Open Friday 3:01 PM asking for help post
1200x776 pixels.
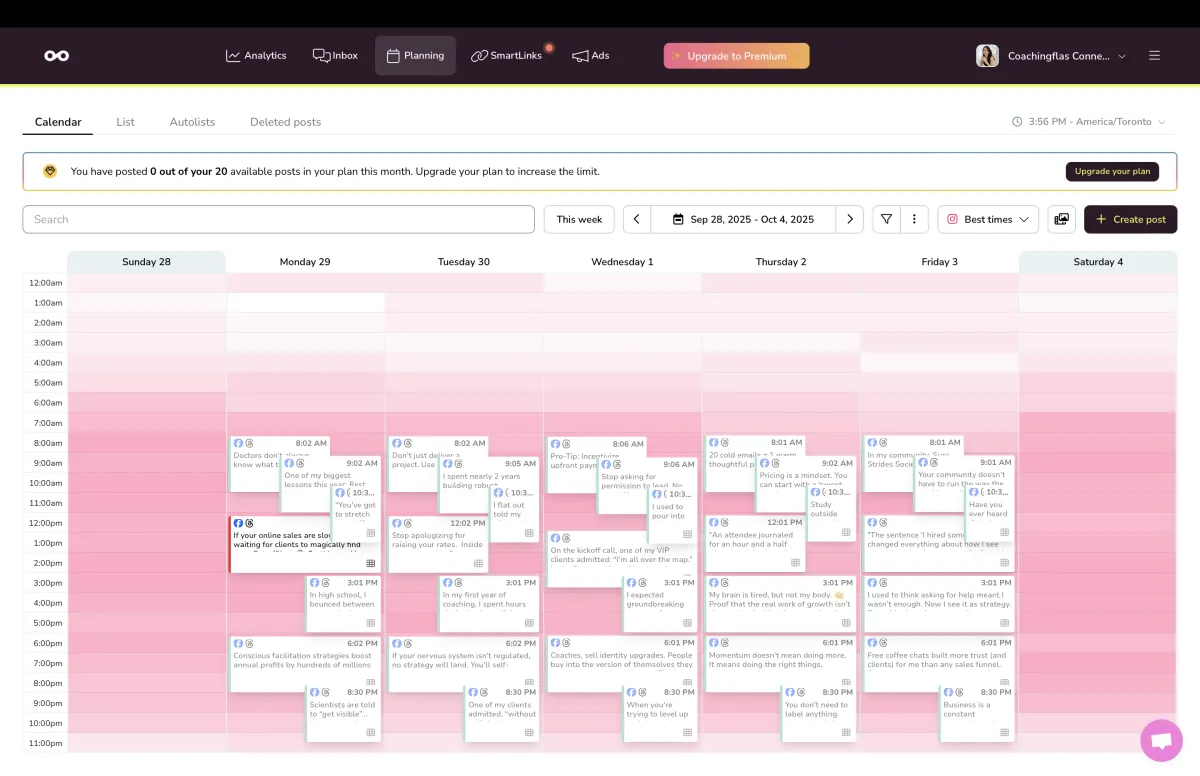click(939, 603)
